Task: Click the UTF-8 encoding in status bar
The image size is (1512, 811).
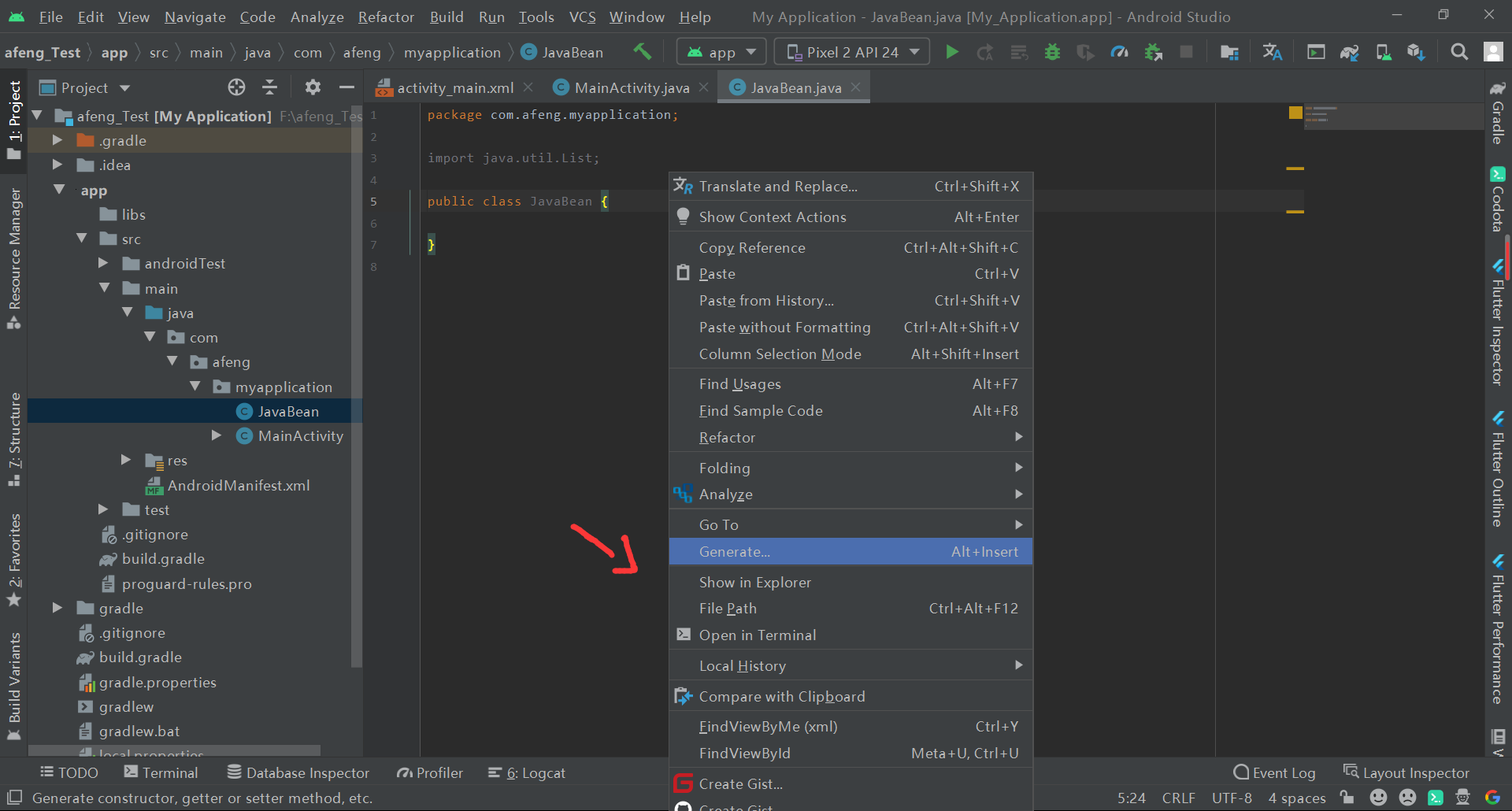Action: [1232, 798]
